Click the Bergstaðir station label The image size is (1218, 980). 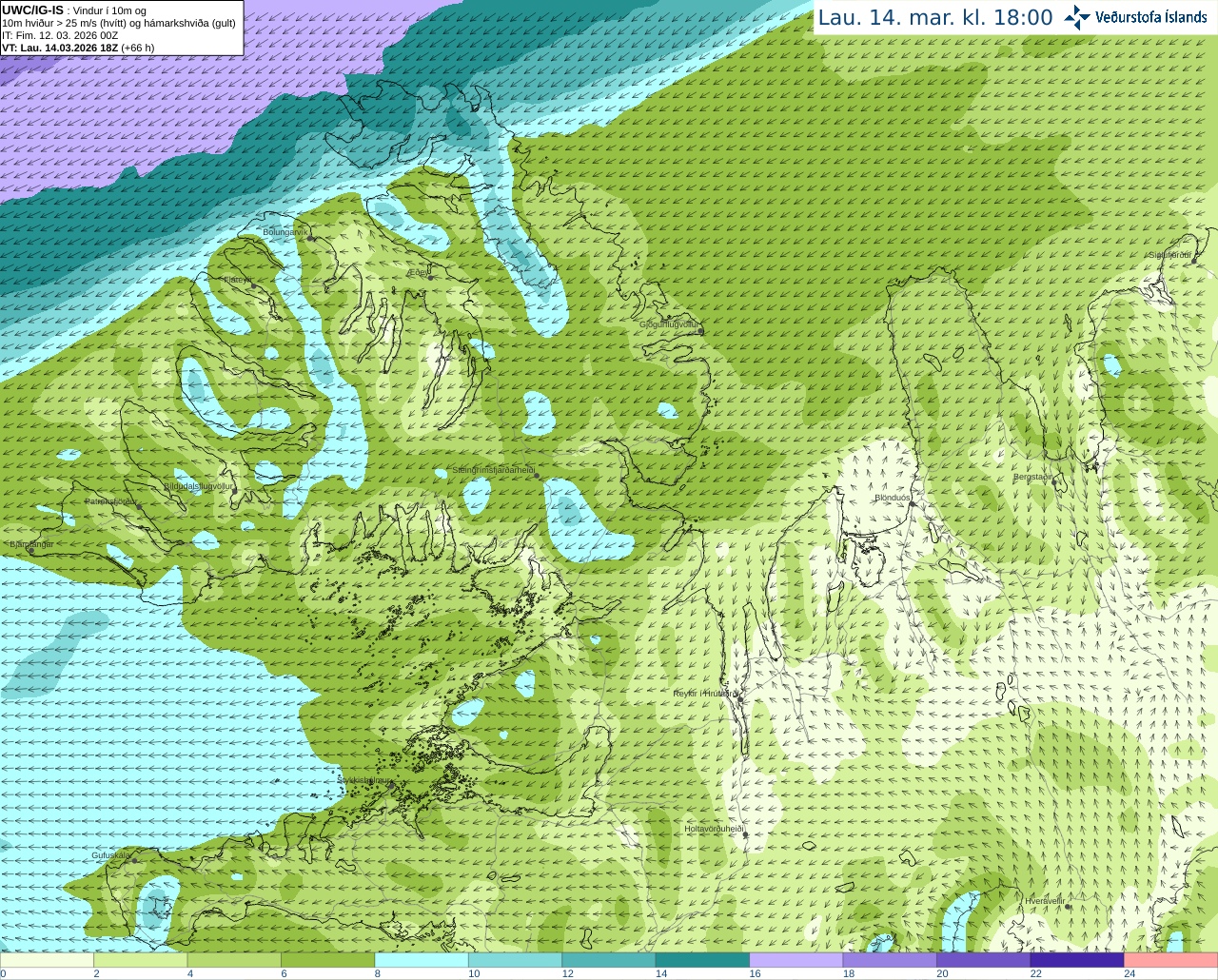(x=1032, y=477)
